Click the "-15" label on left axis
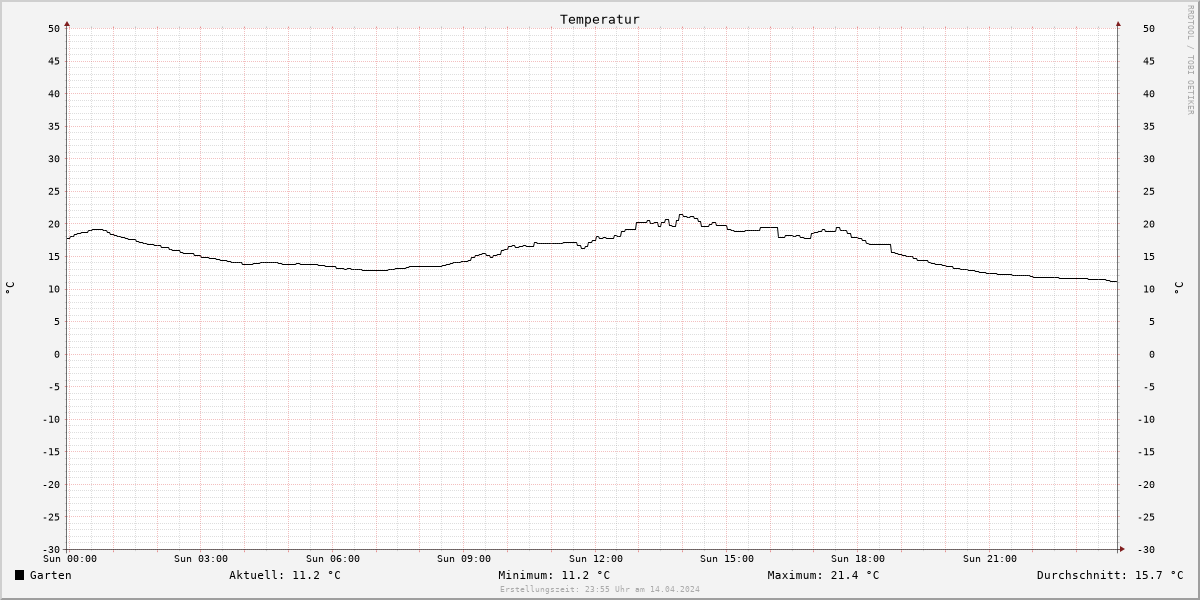The width and height of the screenshot is (1200, 600). tap(51, 452)
